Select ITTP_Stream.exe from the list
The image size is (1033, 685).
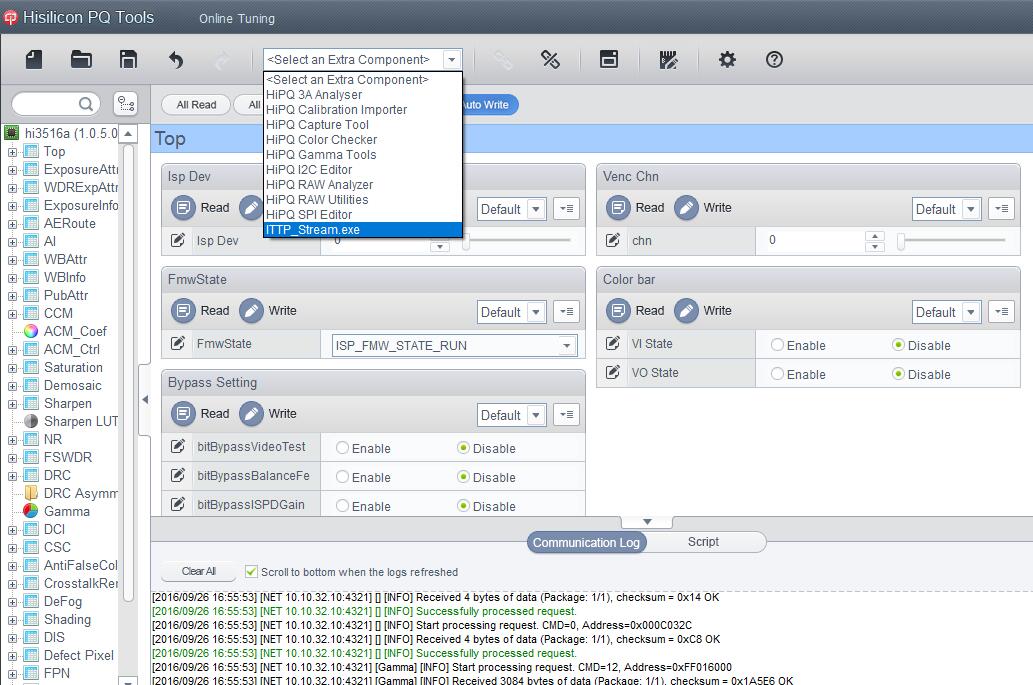click(363, 230)
